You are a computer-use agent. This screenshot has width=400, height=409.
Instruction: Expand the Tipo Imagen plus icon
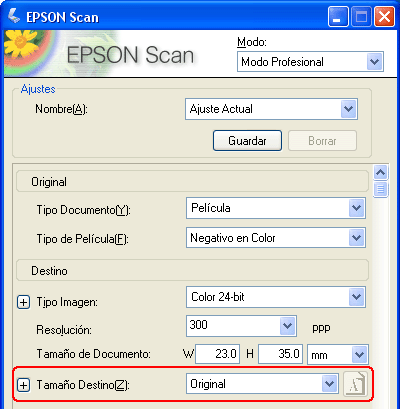point(23,302)
